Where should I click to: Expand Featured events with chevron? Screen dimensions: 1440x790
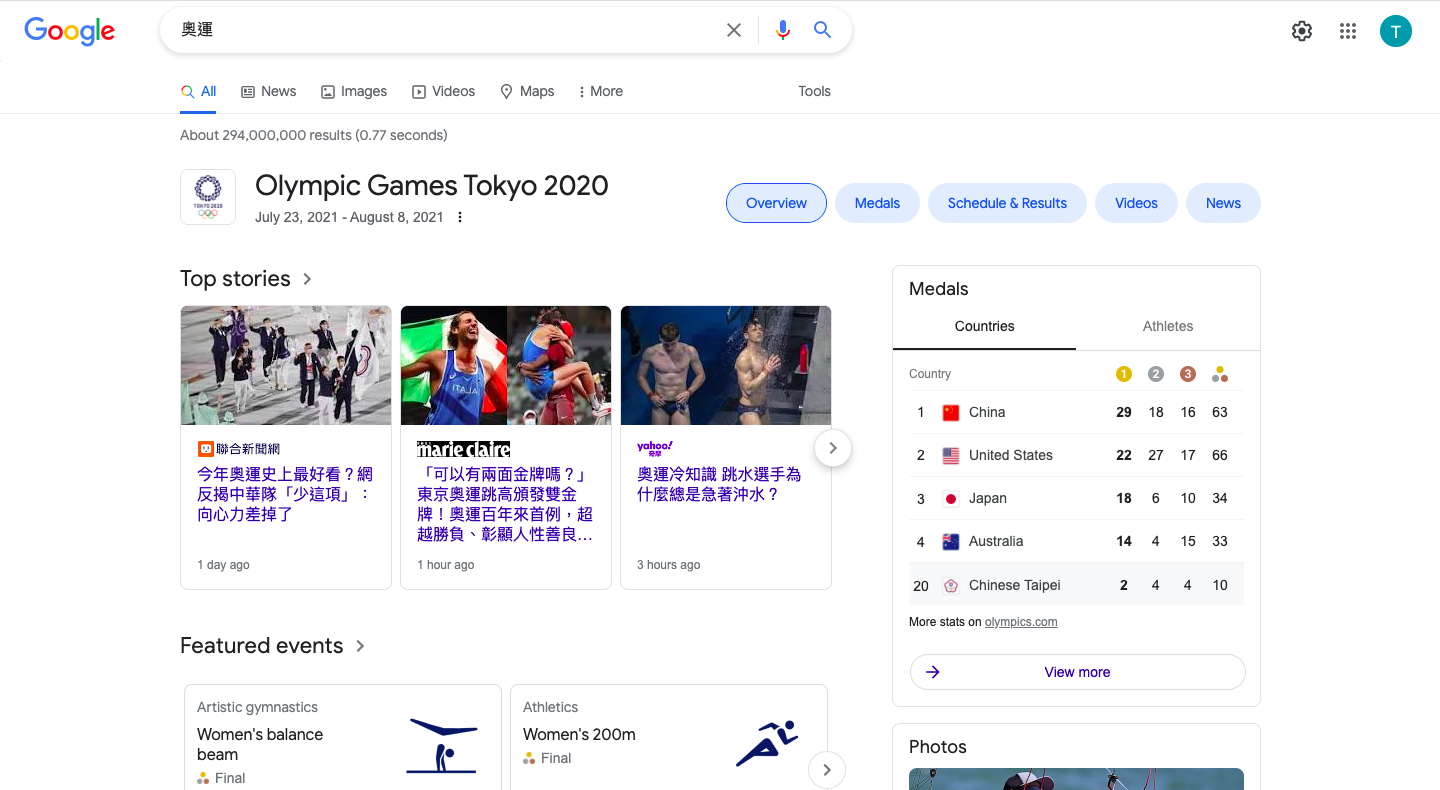pyautogui.click(x=360, y=646)
